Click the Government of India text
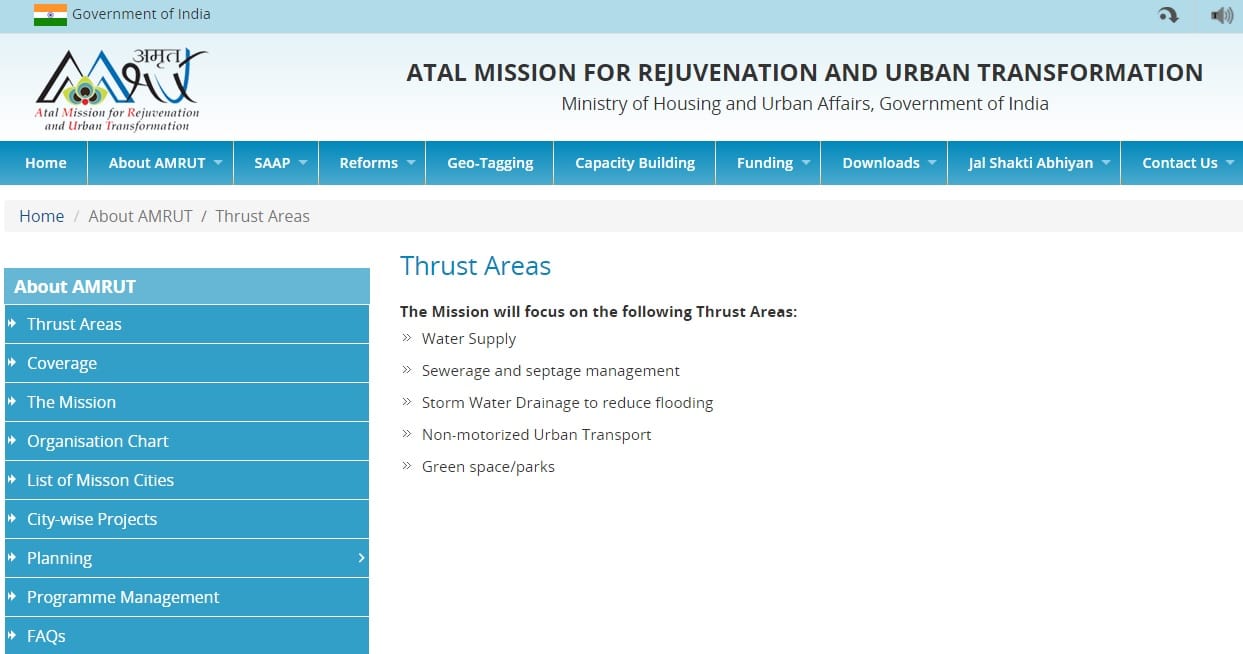Viewport: 1243px width, 654px height. [141, 14]
